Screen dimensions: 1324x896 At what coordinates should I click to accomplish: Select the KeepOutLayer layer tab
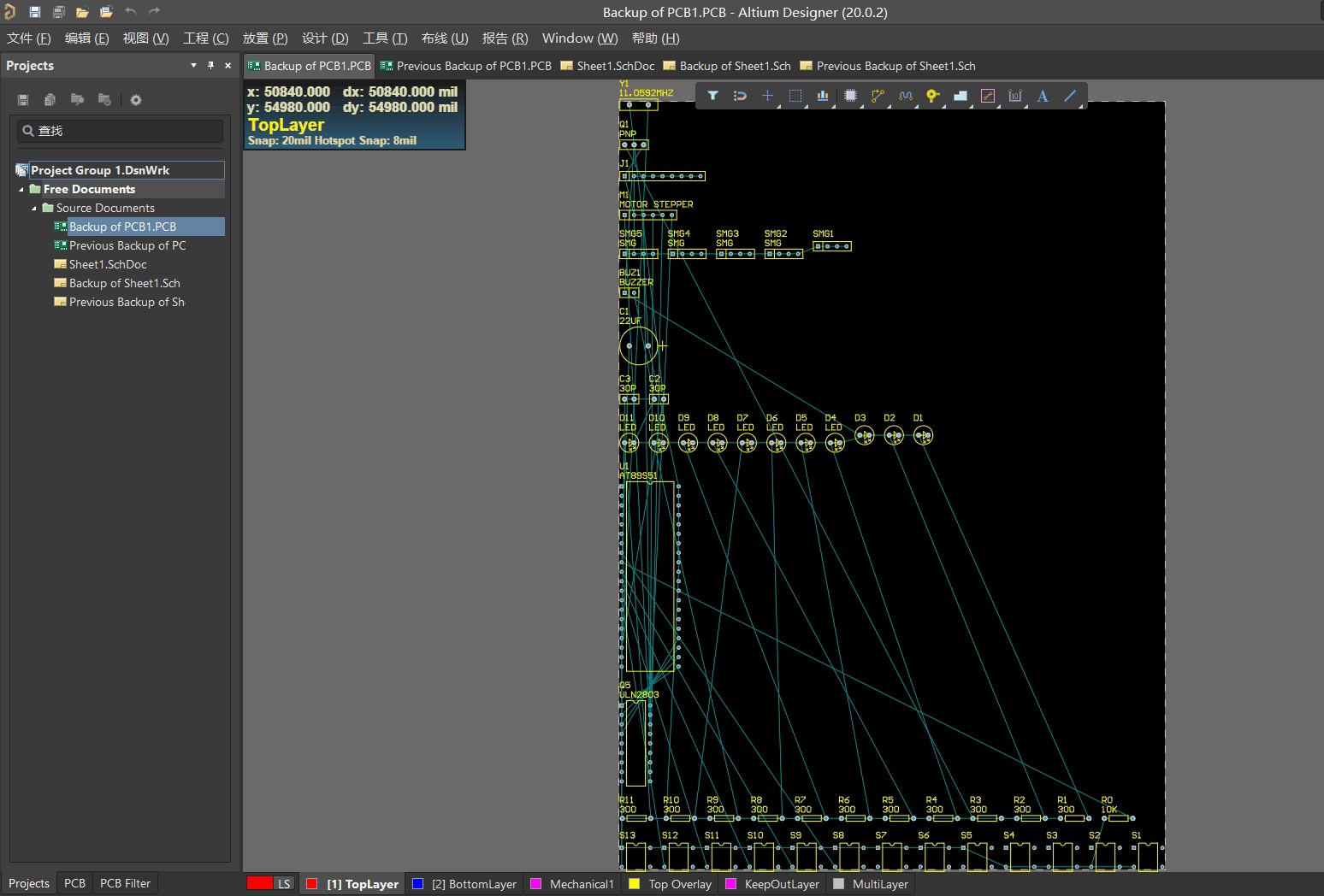tap(772, 884)
